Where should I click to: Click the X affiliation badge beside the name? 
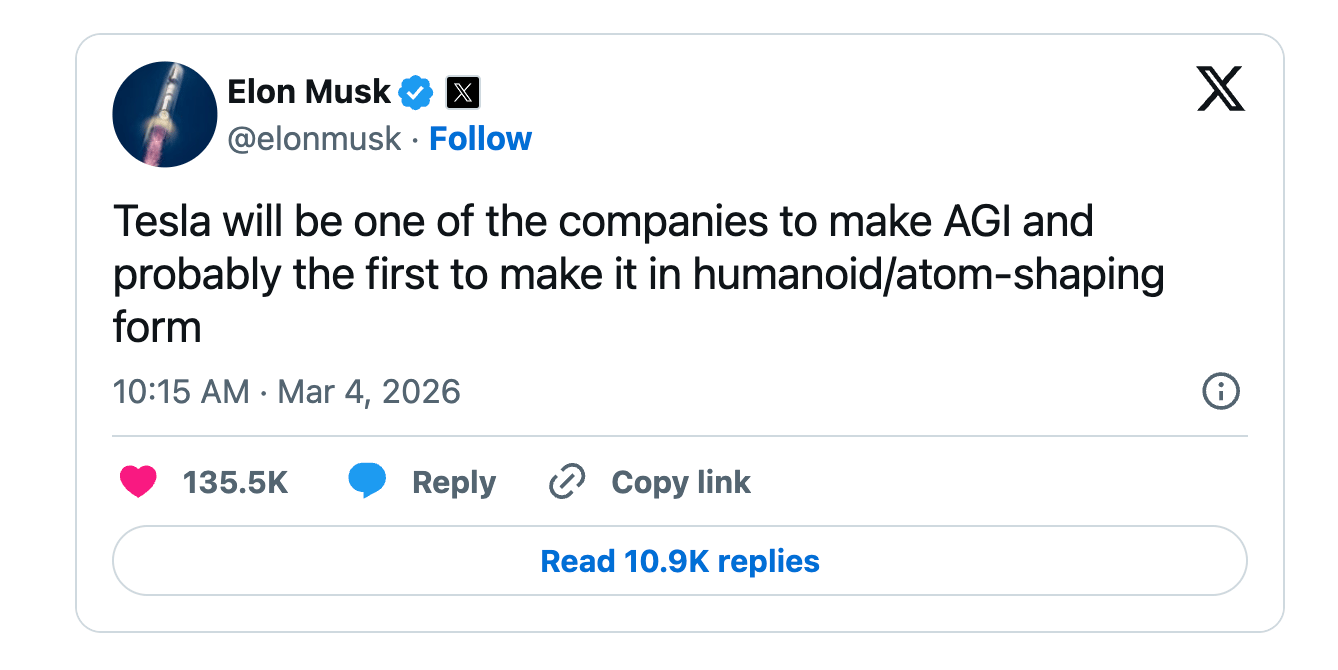point(461,93)
